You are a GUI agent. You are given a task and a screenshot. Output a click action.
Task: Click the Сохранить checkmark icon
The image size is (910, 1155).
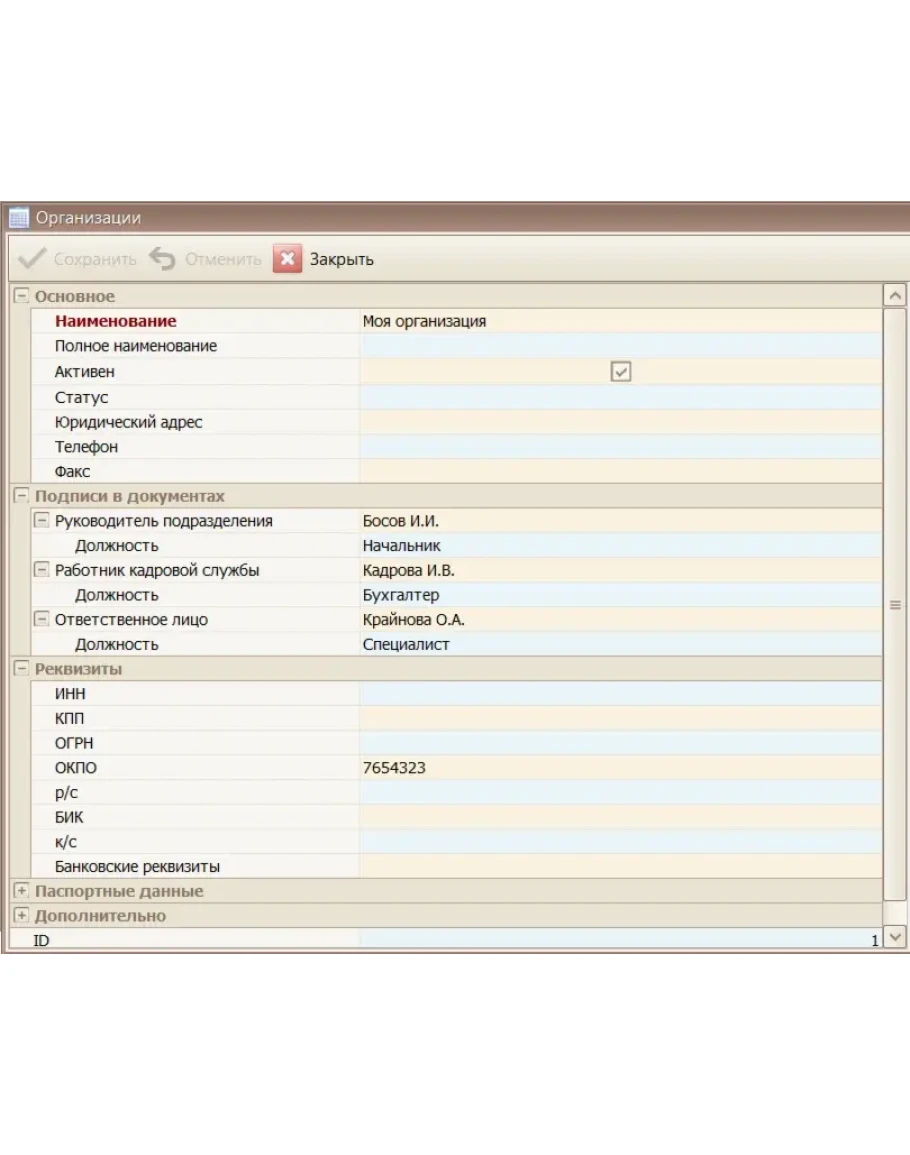(32, 259)
